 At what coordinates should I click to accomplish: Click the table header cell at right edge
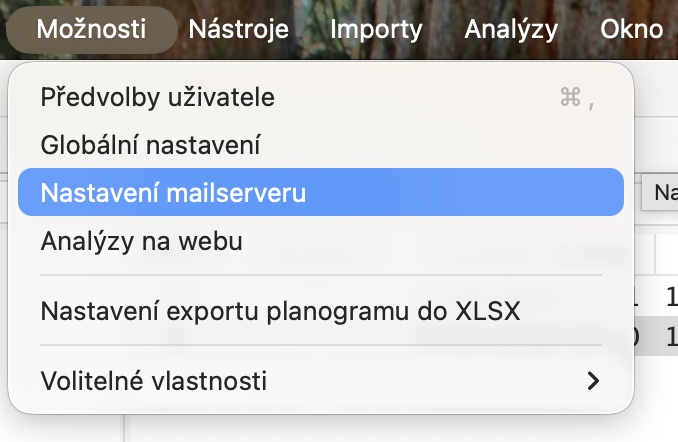666,254
